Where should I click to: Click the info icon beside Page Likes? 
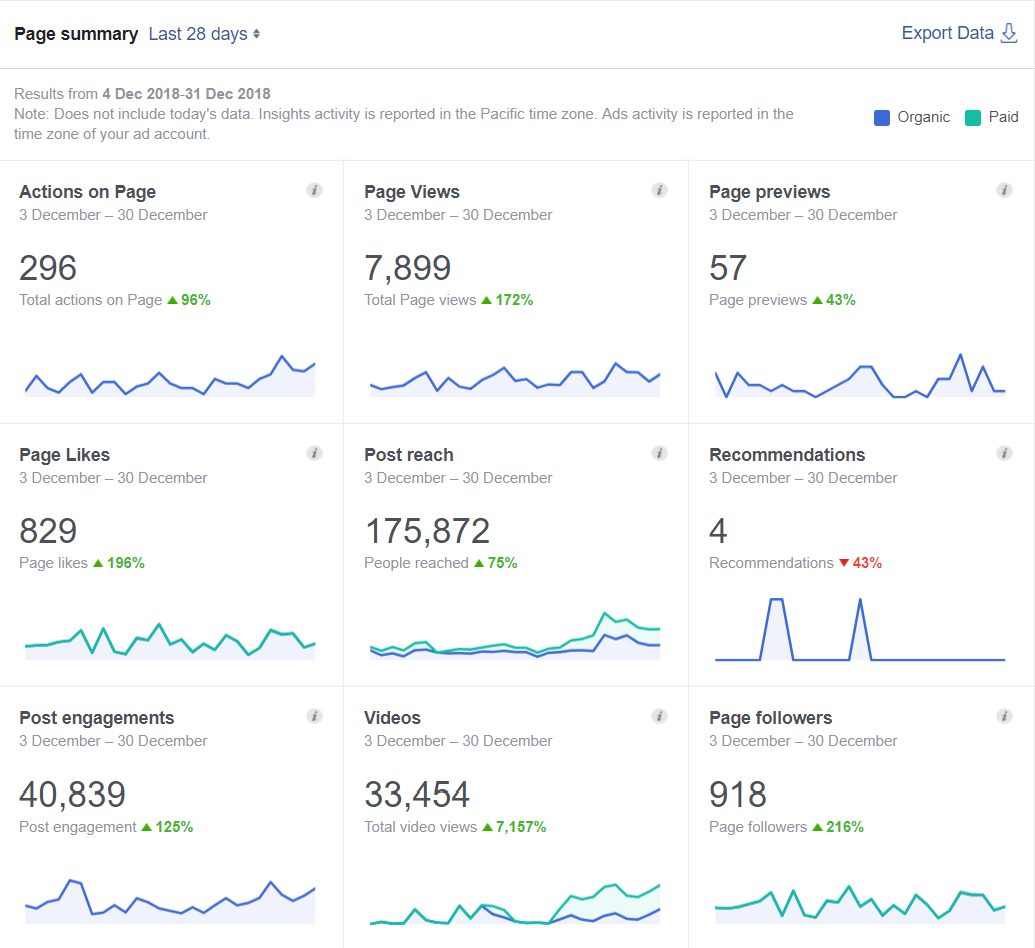[x=314, y=453]
